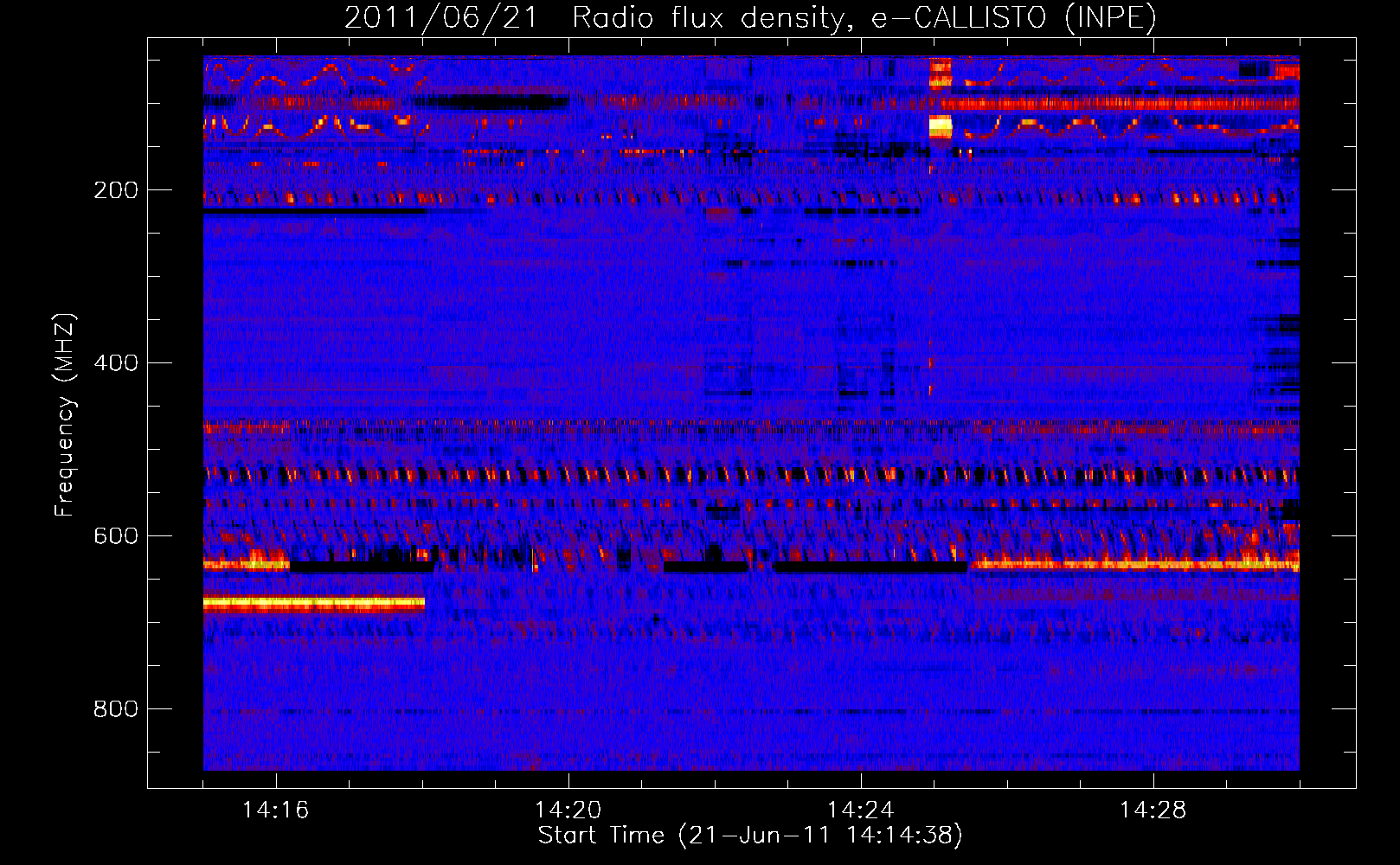Click the 800 frequency tick label
This screenshot has width=1400, height=865.
pos(116,709)
